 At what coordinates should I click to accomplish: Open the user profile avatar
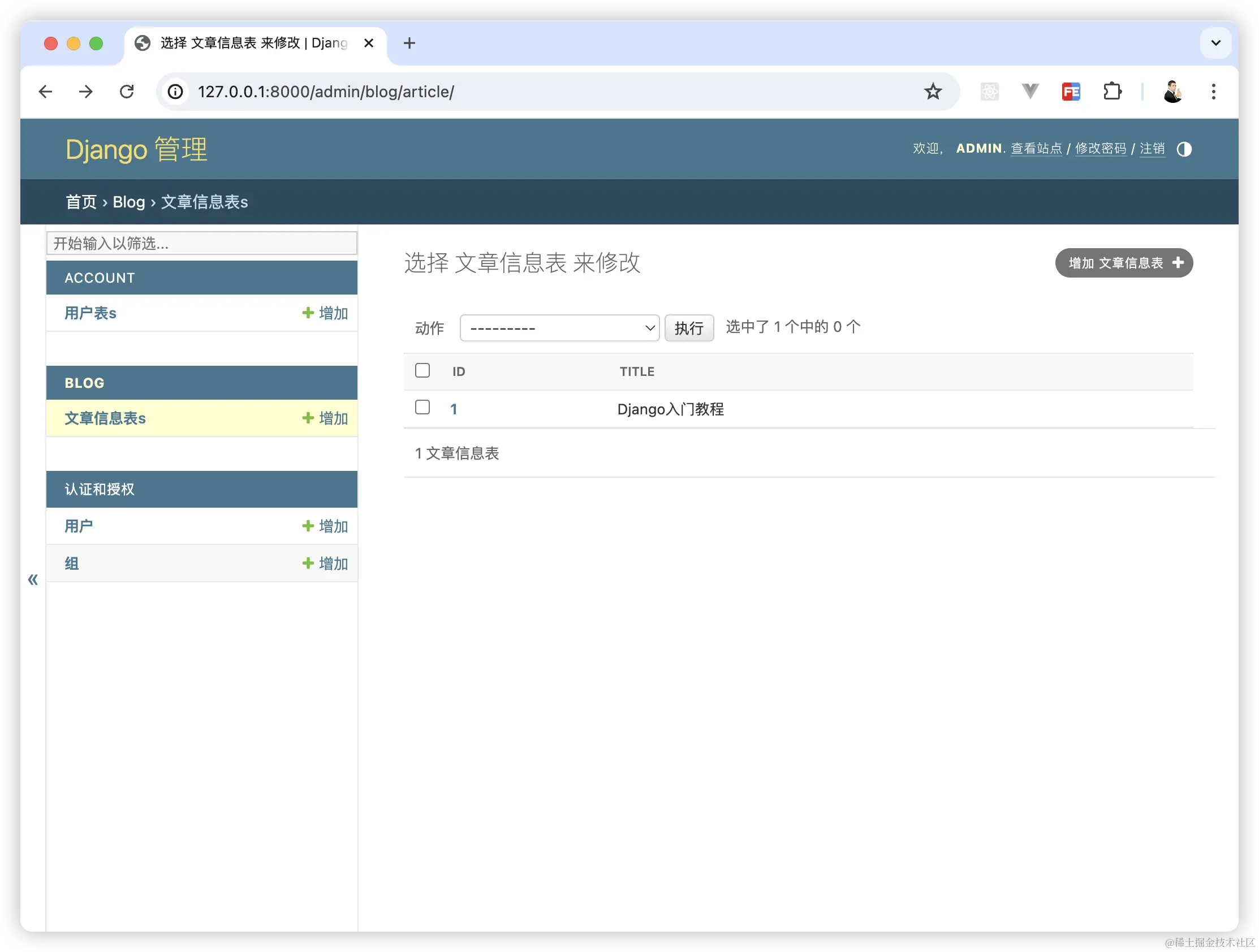click(x=1172, y=92)
